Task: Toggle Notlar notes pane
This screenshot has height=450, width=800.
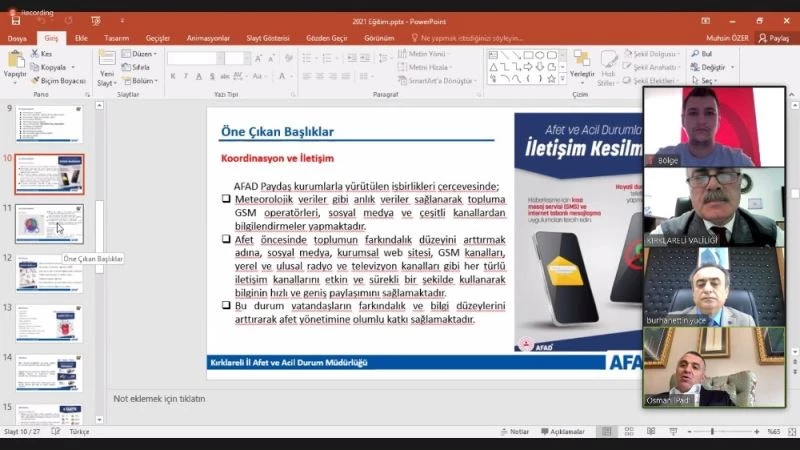Action: tap(516, 432)
